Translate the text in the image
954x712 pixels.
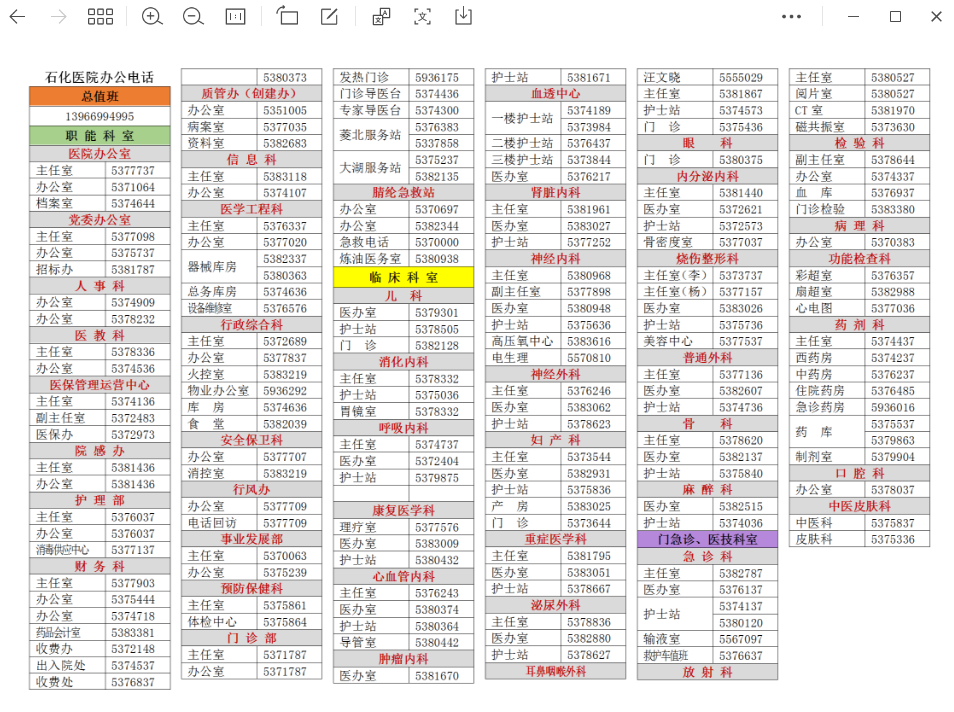381,17
